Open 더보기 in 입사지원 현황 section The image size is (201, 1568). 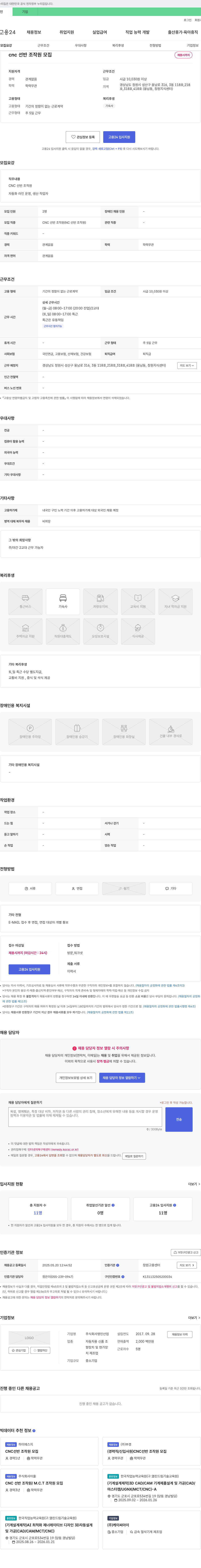tap(194, 1184)
